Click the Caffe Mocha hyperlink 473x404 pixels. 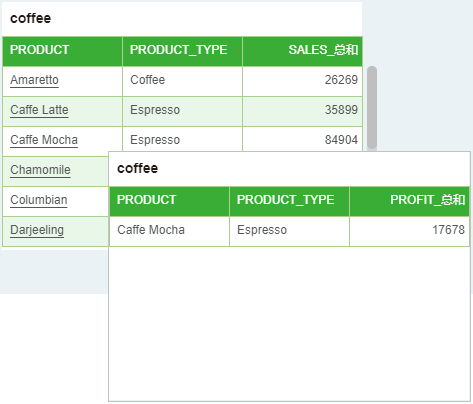click(44, 140)
